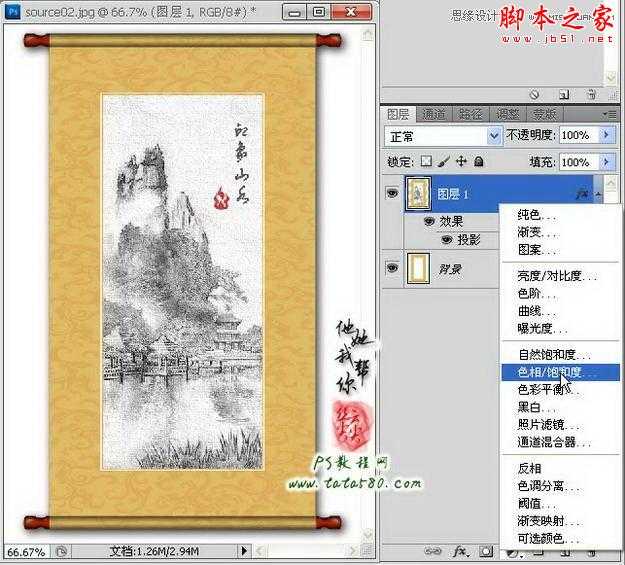Switch to the 图层 tab
625x565 pixels.
pyautogui.click(x=398, y=114)
